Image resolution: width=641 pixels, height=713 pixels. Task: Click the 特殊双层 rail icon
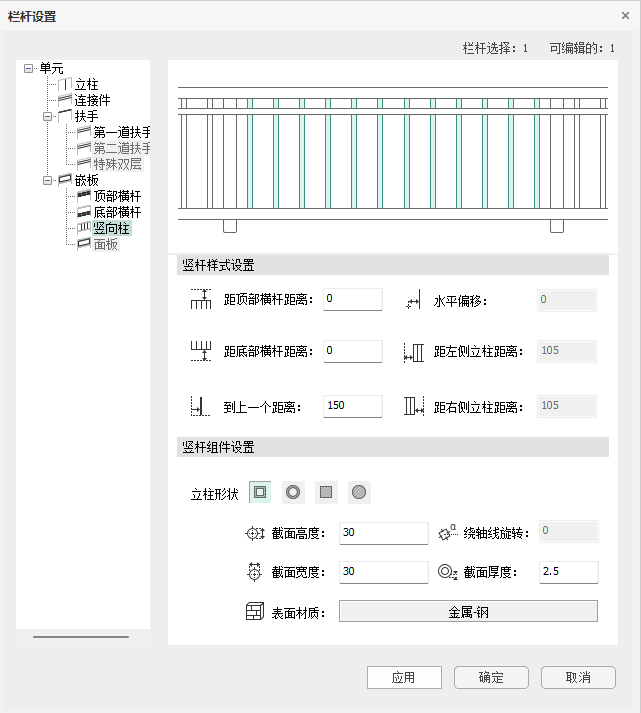point(84,164)
